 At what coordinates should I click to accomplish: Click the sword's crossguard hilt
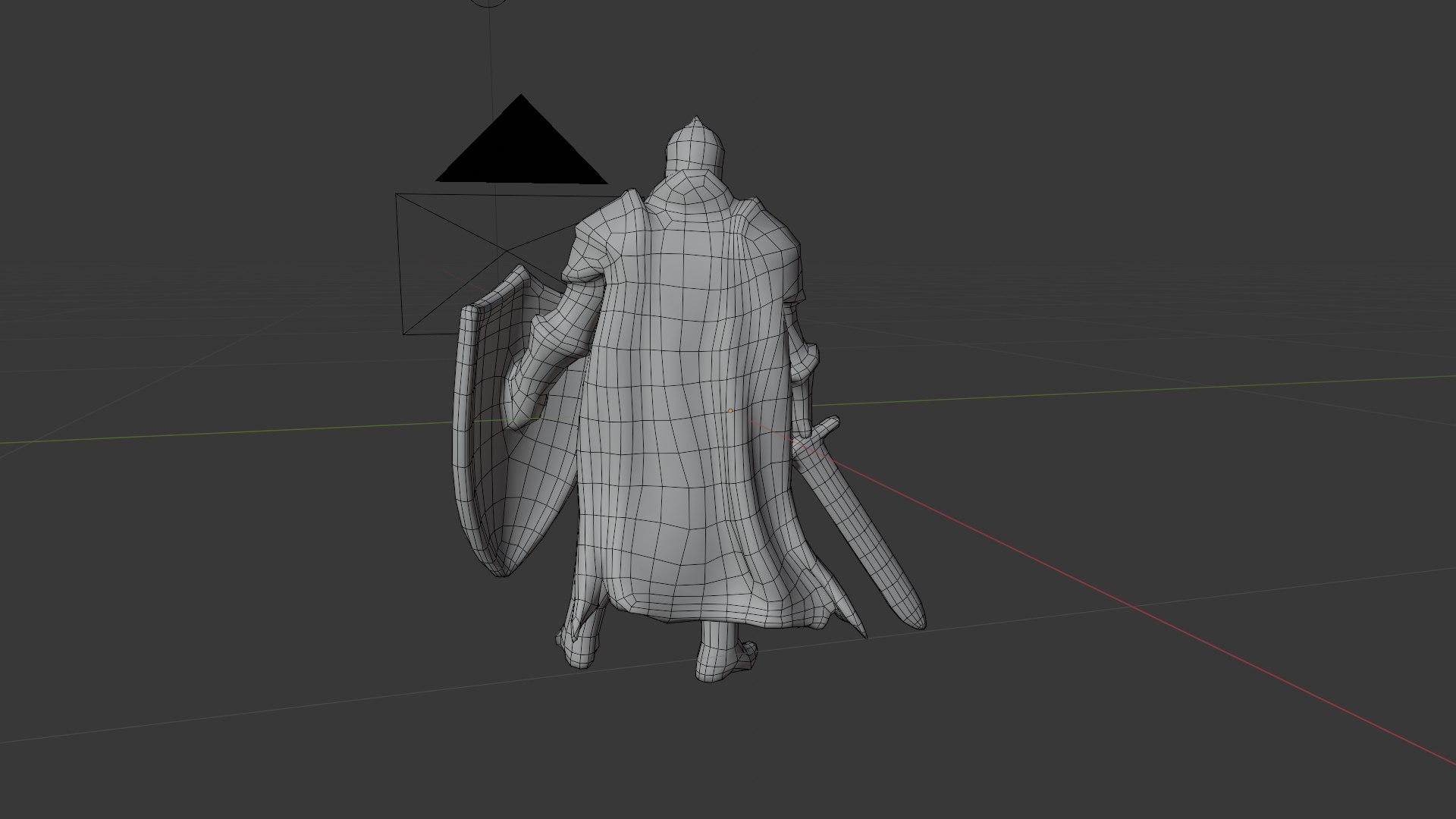816,438
